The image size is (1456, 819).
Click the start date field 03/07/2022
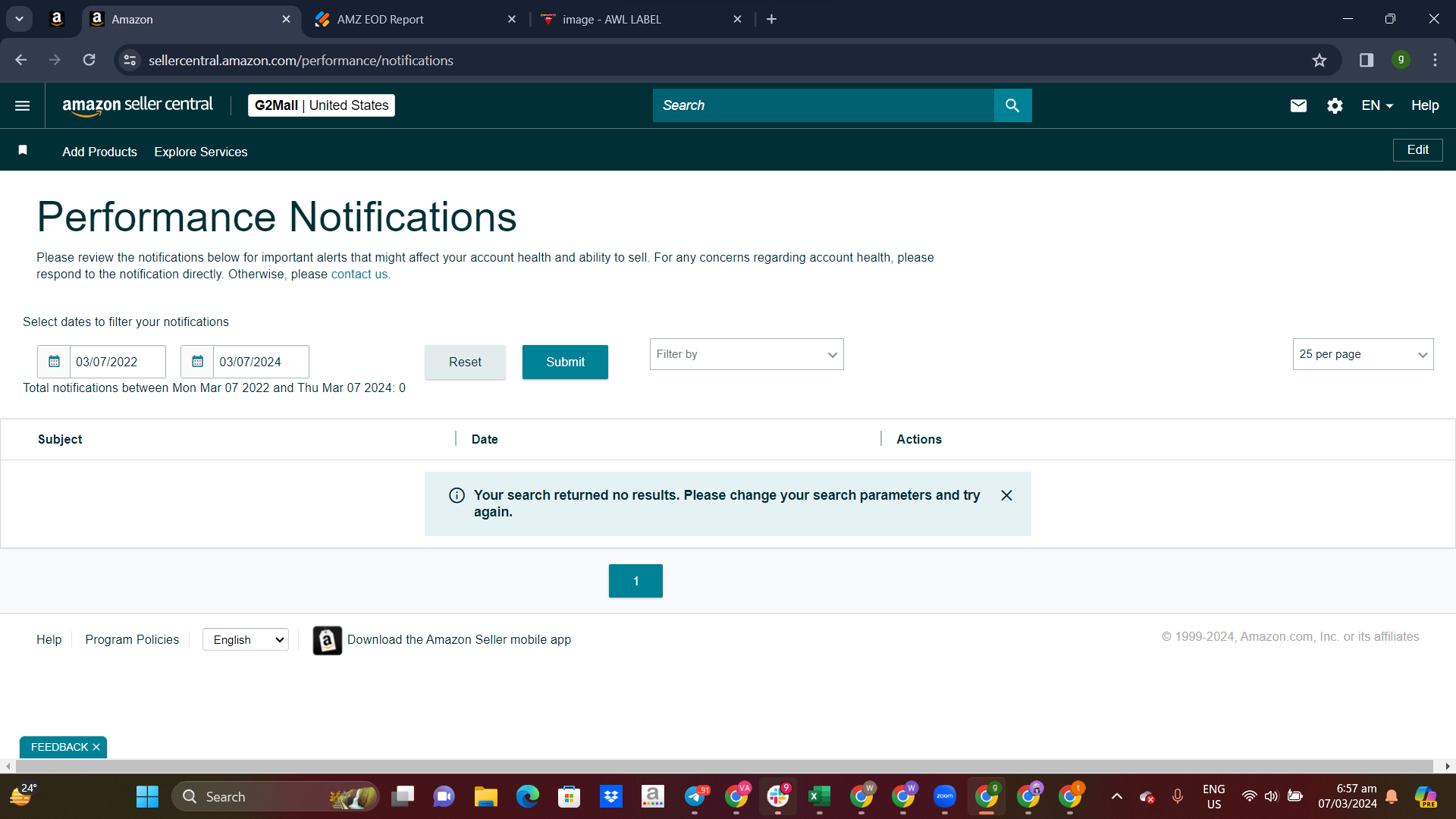[118, 362]
